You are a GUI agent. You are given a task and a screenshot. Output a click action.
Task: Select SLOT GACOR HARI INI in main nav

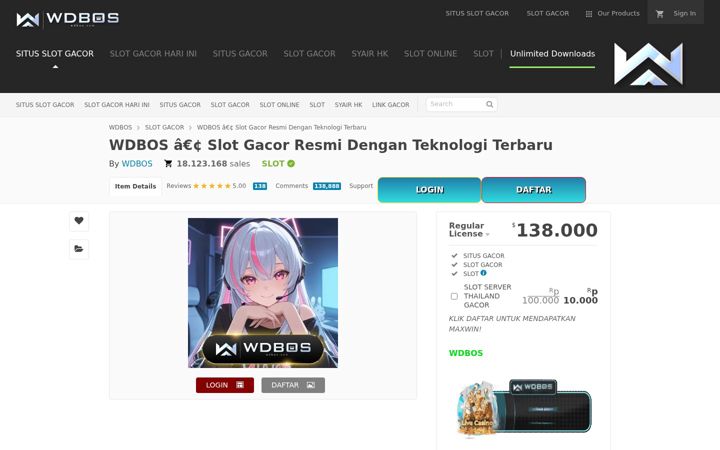tap(153, 54)
